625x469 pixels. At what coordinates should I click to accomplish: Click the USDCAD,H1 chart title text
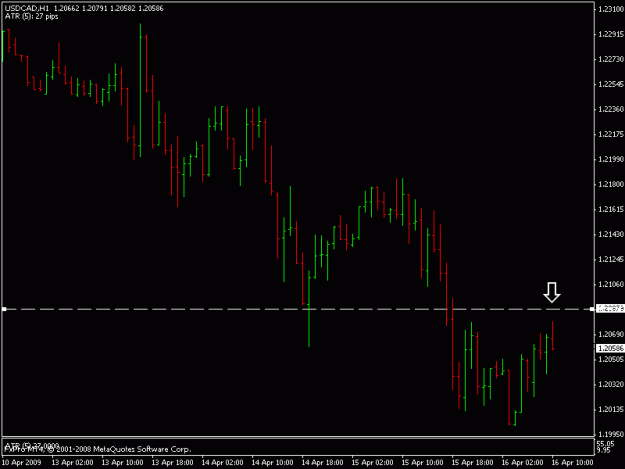[27, 8]
